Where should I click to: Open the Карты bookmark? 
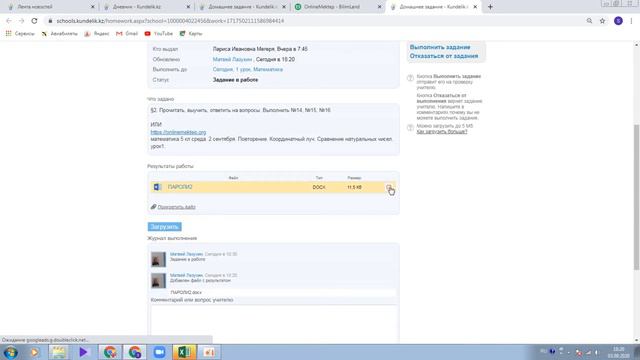[191, 33]
